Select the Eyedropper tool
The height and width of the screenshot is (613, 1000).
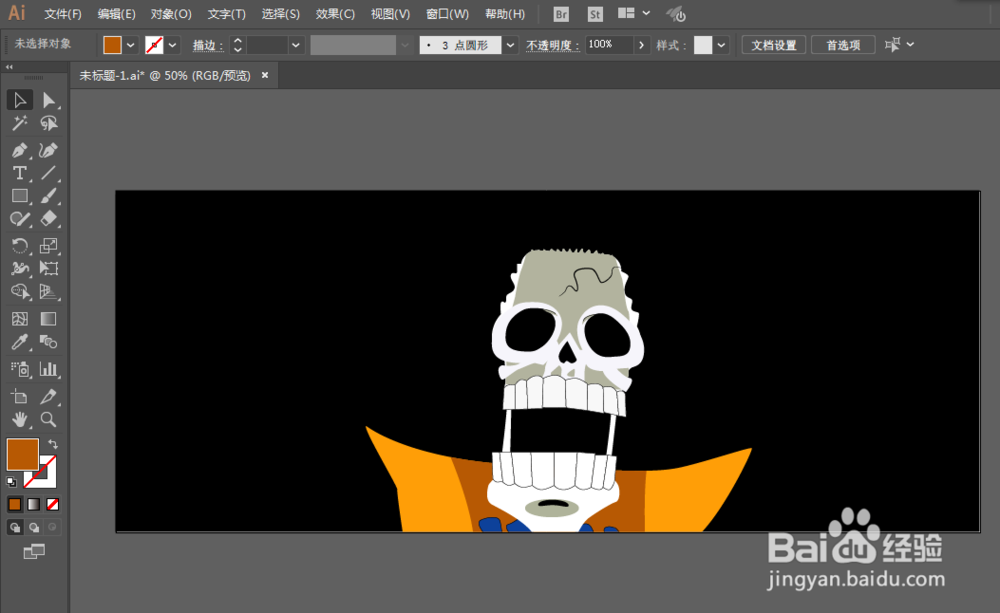tap(20, 342)
